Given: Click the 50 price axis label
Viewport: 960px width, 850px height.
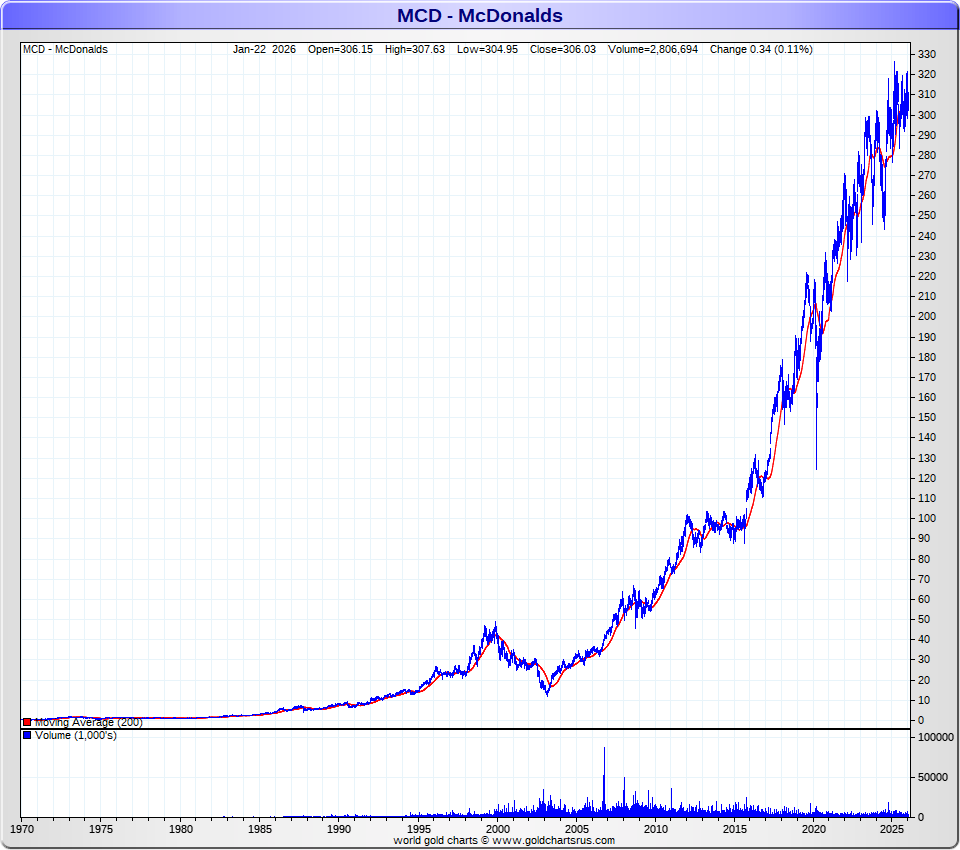Looking at the screenshot, I should point(924,619).
